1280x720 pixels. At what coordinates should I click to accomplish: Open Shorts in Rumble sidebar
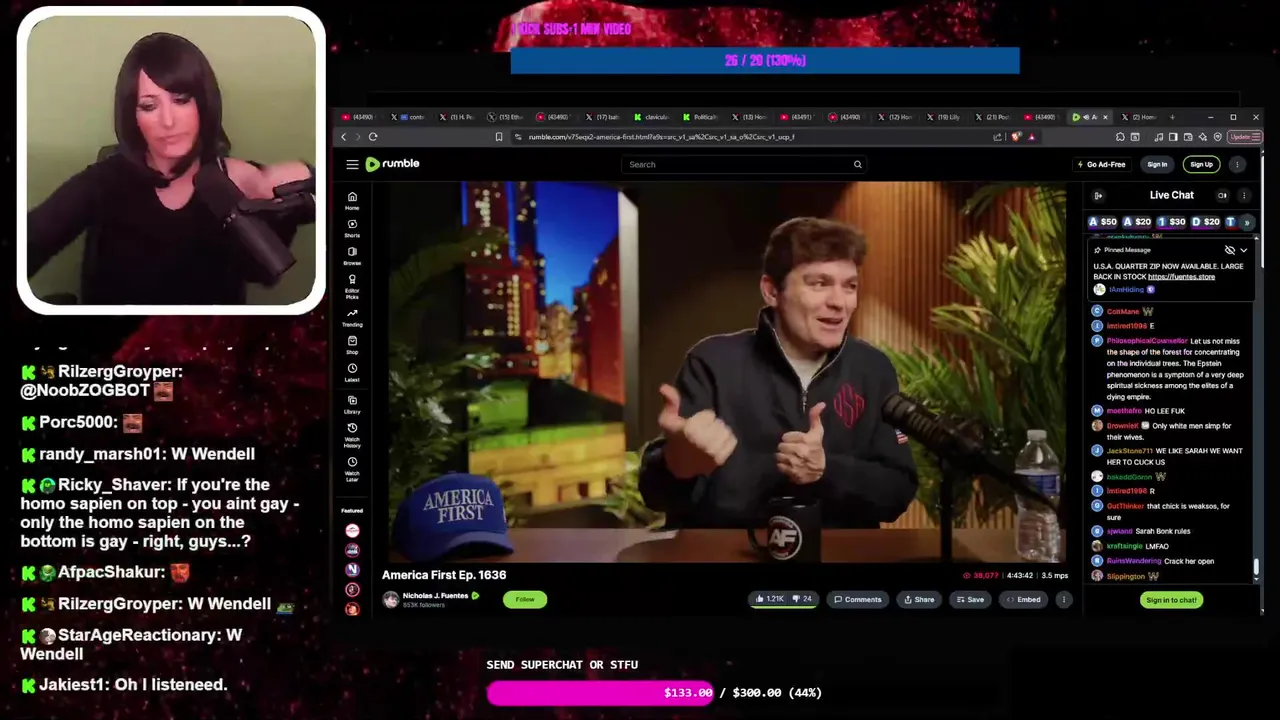(352, 228)
